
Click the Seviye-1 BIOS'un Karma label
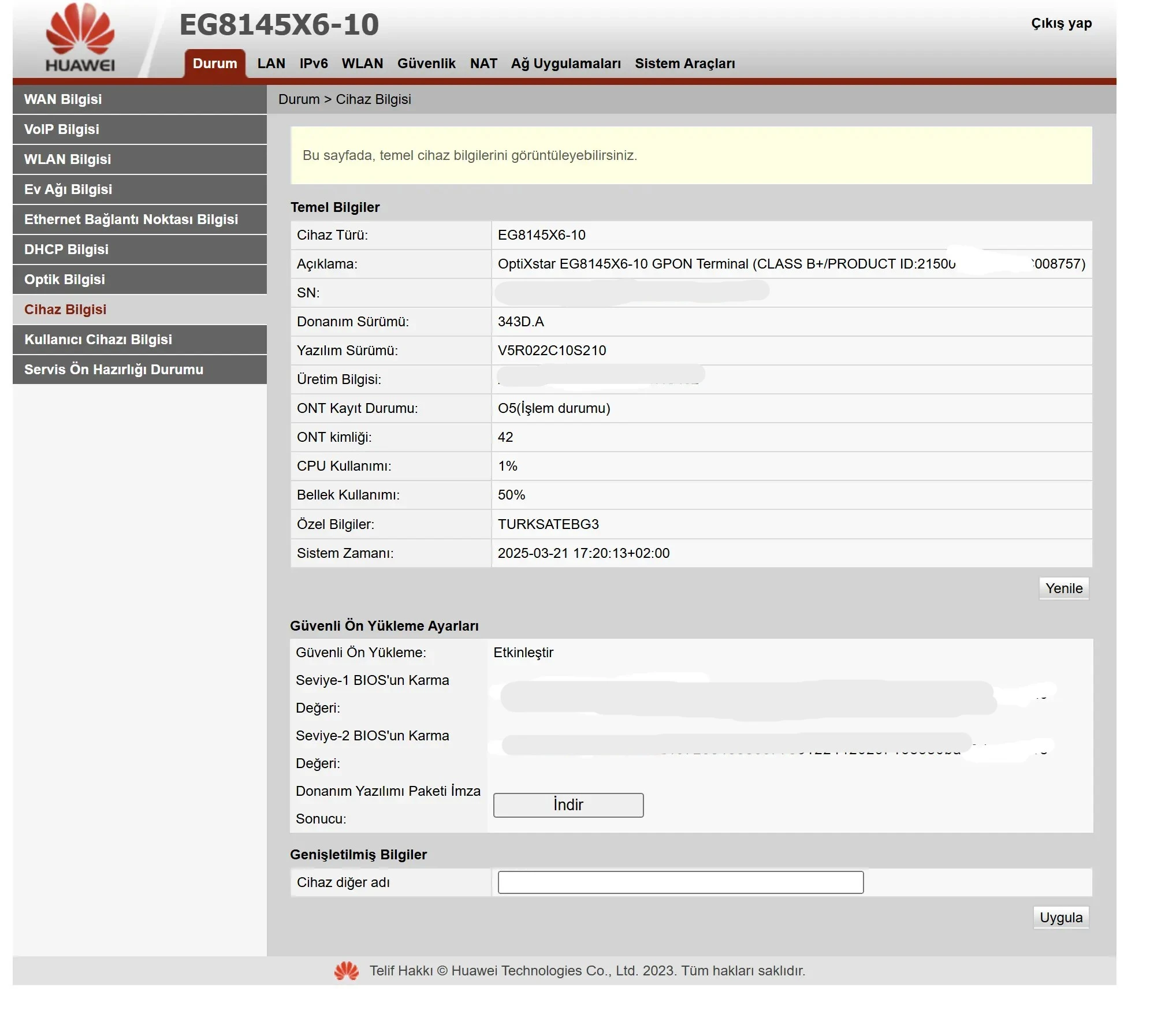coord(373,680)
